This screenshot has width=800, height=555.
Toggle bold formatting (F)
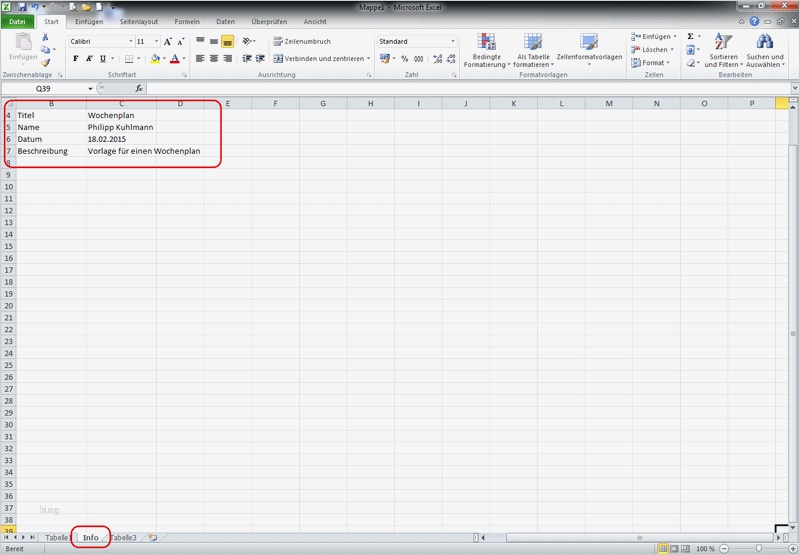tap(76, 59)
